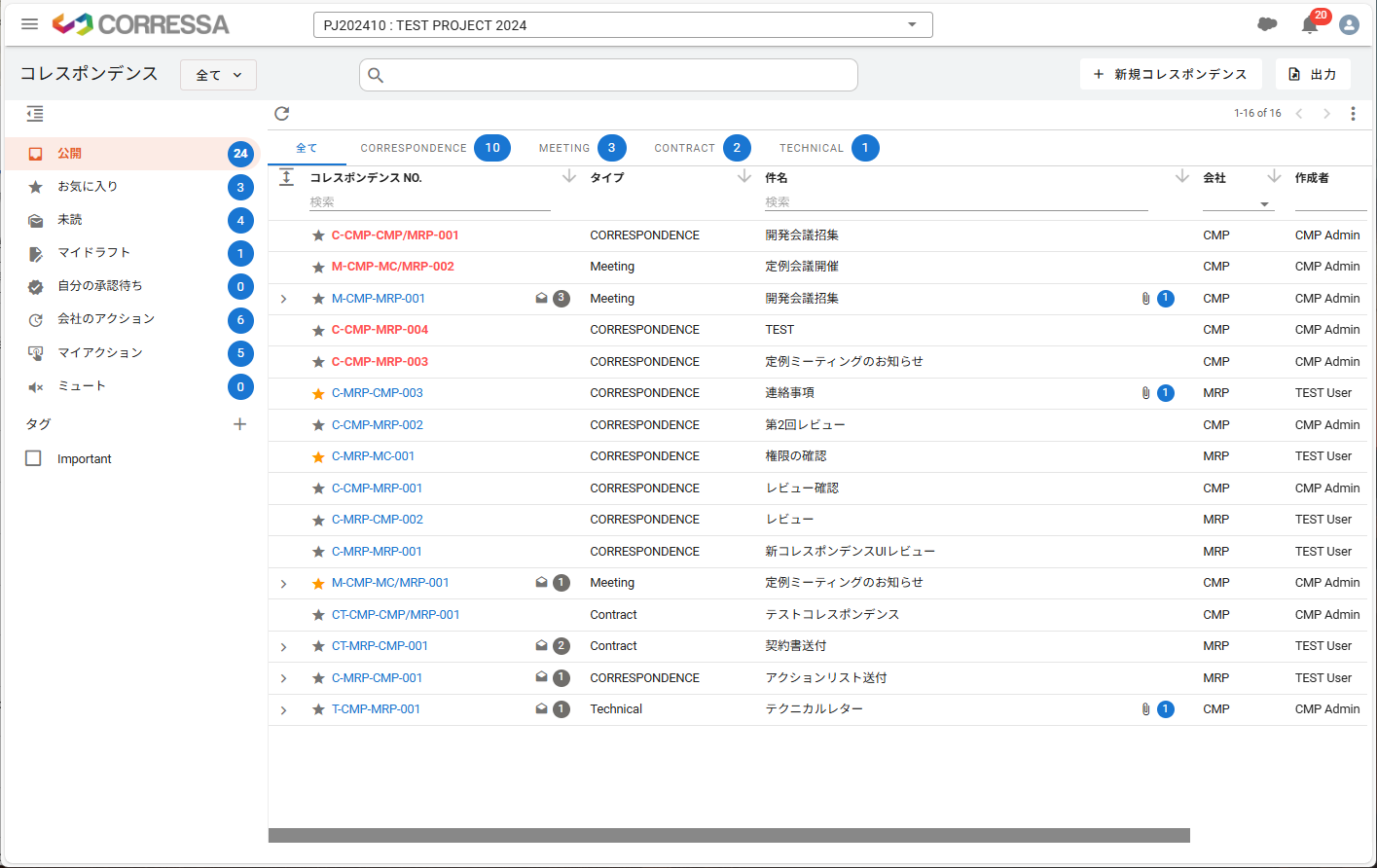1377x868 pixels.
Task: Switch to the CONTRACT tab
Action: click(684, 148)
